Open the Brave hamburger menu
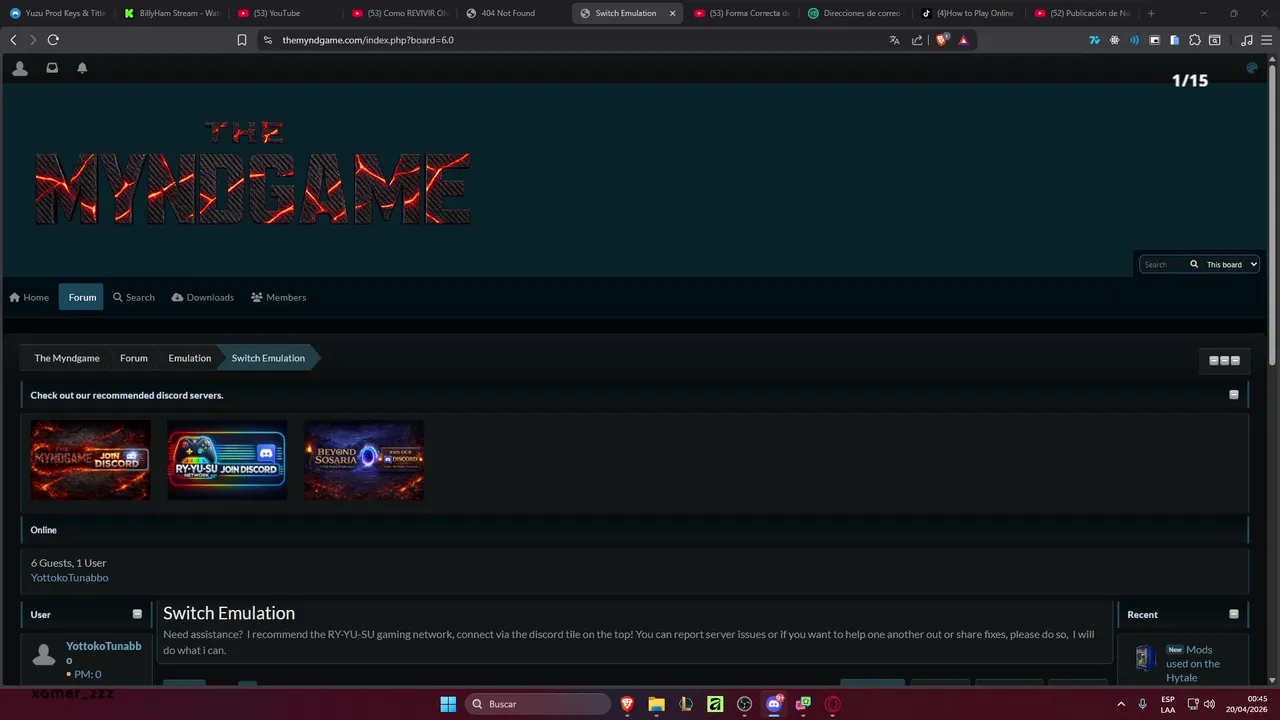 [1266, 40]
